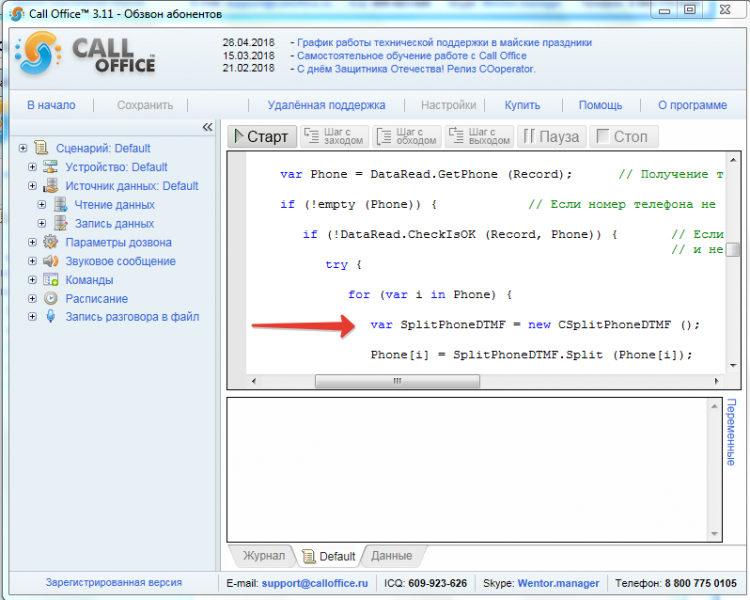The width and height of the screenshot is (750, 600).
Task: Click the Чтение данных icon
Action: (60, 204)
